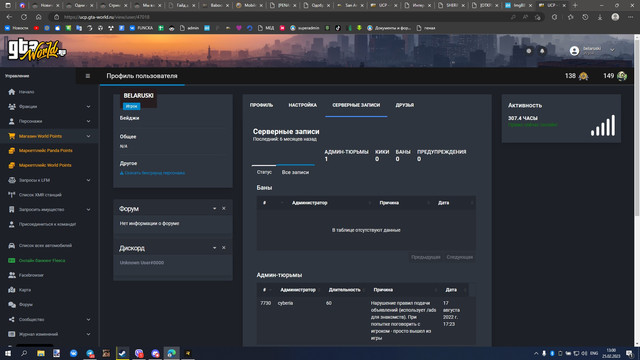Open Facebrowser sidebar icon
The image size is (640, 360).
click(12, 275)
